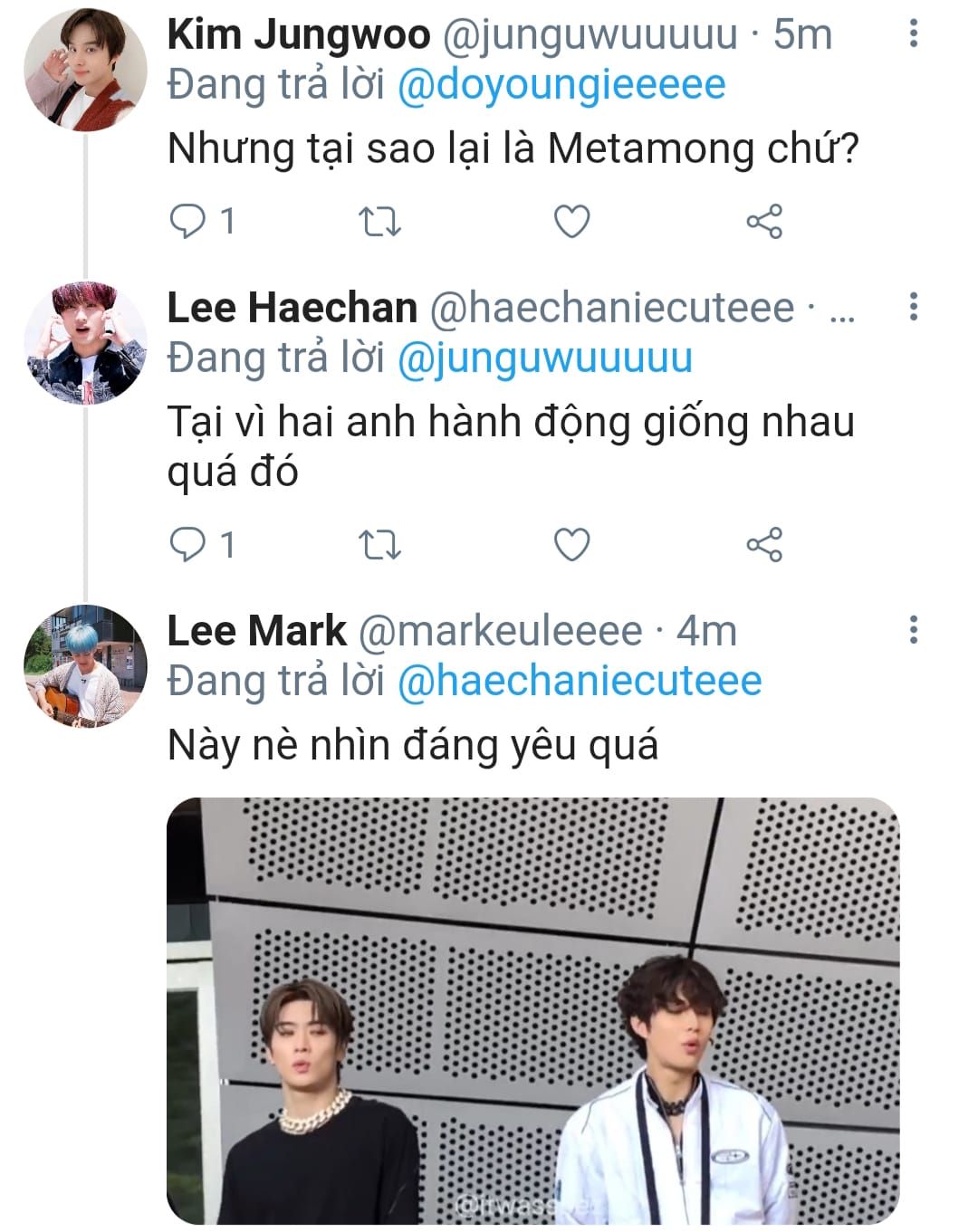Screen dimensions: 978x1232
Task: Open the @doyoungieeeee mention link
Action: click(x=561, y=85)
